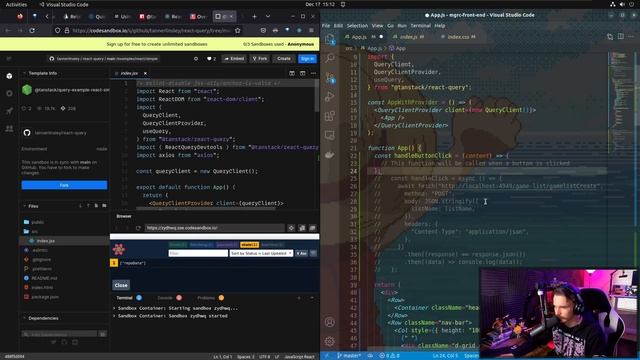The image size is (640, 360).
Task: Open VS Code Source Control icon
Action: click(x=330, y=77)
